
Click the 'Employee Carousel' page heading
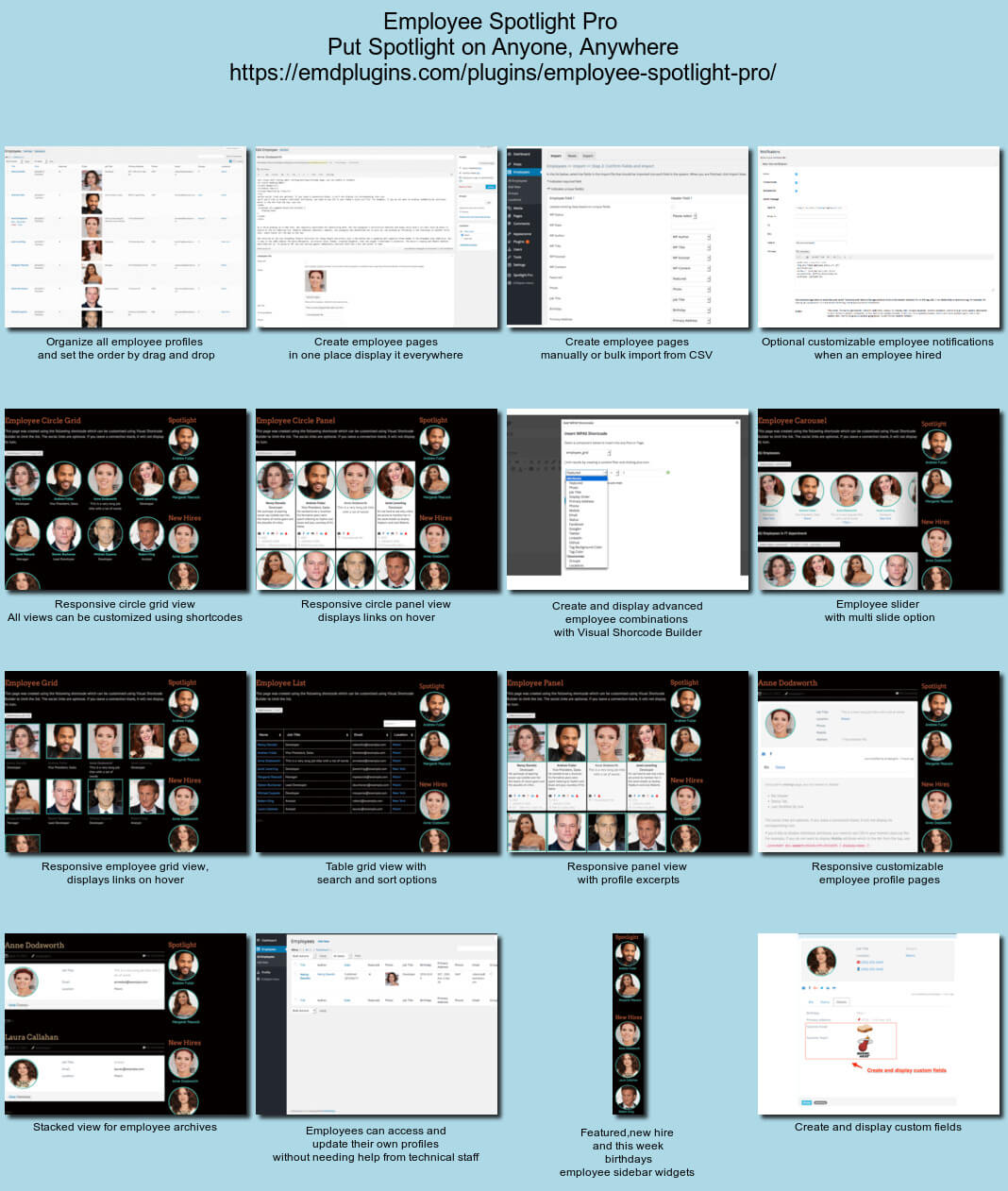(793, 421)
